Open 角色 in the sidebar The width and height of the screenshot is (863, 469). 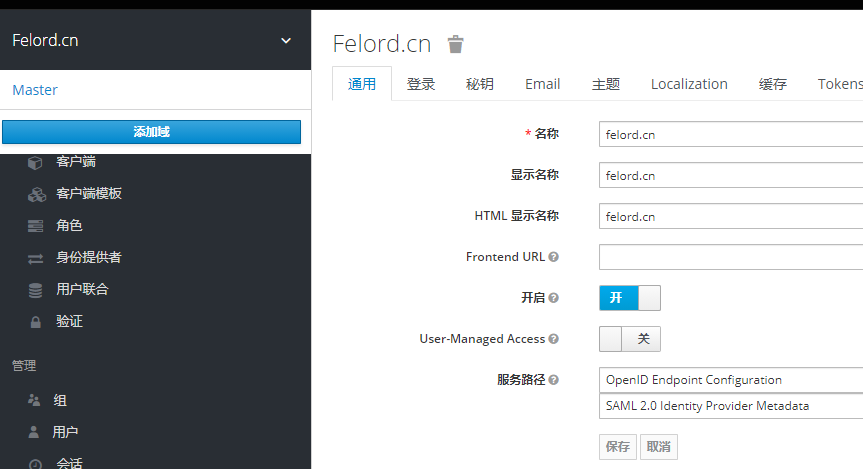(69, 226)
